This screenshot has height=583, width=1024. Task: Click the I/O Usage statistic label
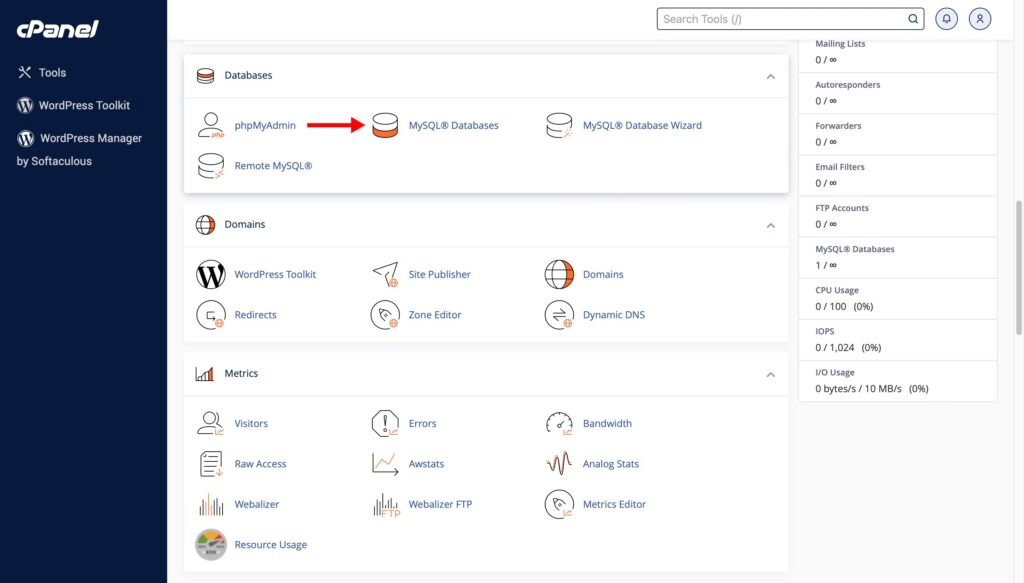(835, 372)
